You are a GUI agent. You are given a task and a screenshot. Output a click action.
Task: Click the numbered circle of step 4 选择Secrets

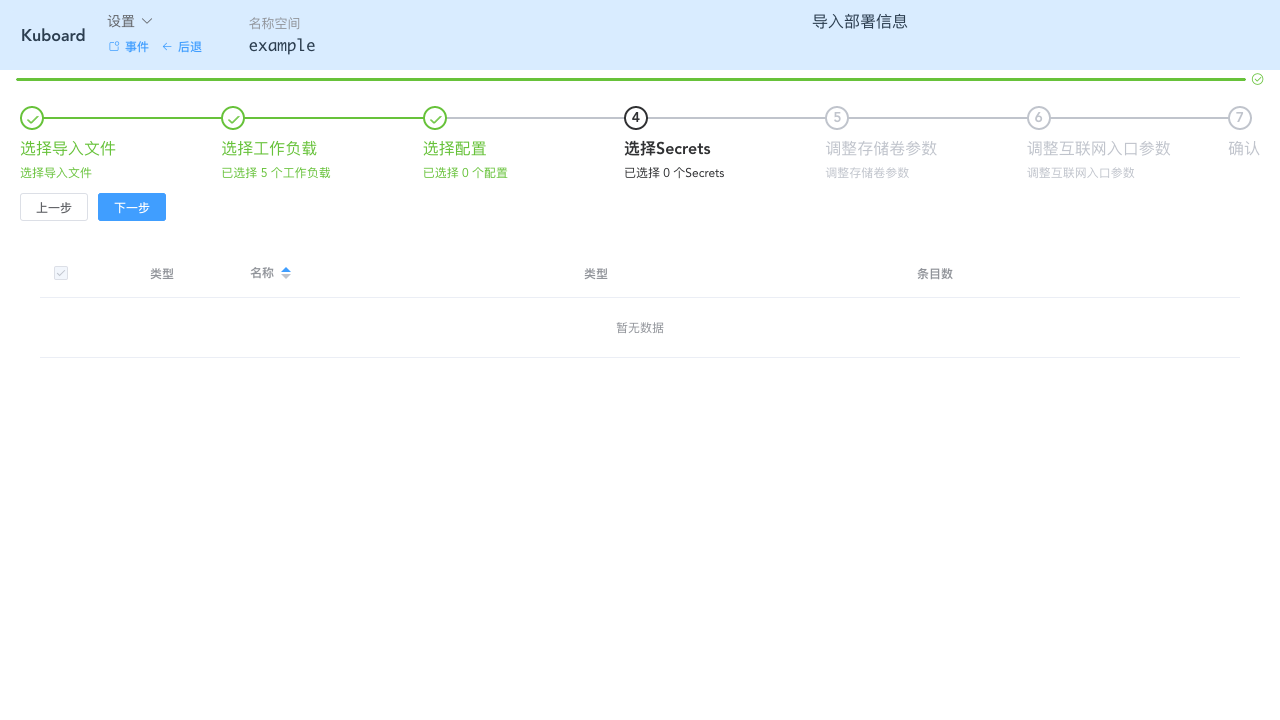[x=635, y=118]
